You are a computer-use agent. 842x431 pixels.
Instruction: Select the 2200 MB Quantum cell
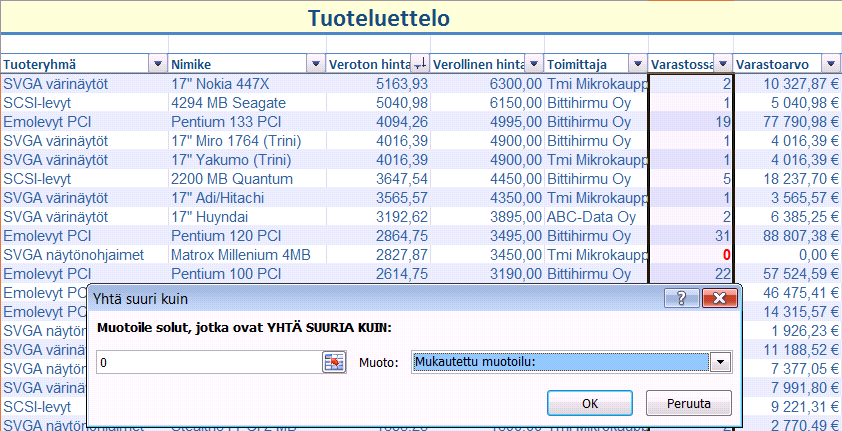[x=247, y=179]
